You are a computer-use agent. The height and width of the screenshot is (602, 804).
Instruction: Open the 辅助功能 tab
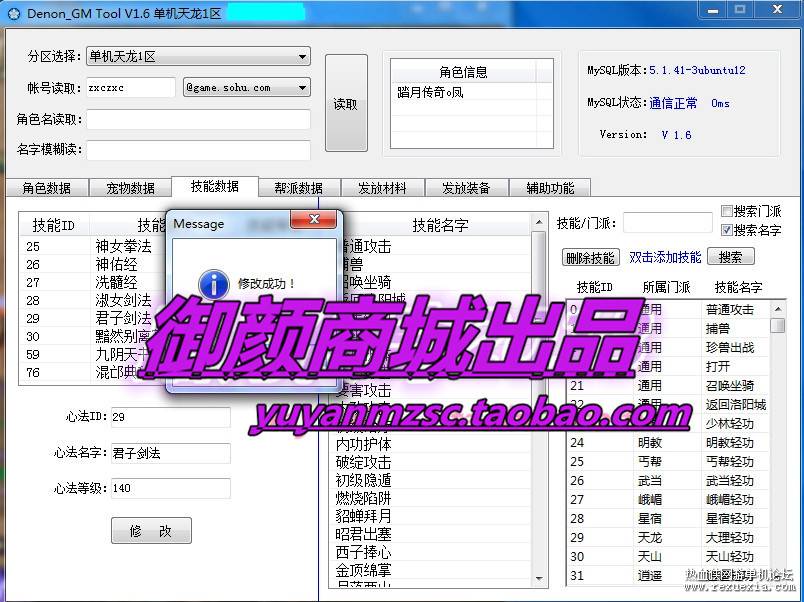(x=550, y=188)
